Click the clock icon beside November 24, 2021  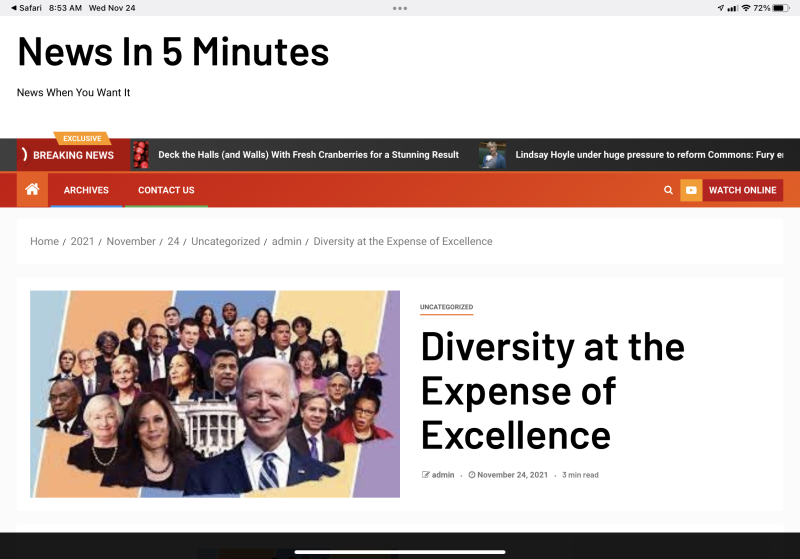pyautogui.click(x=472, y=475)
